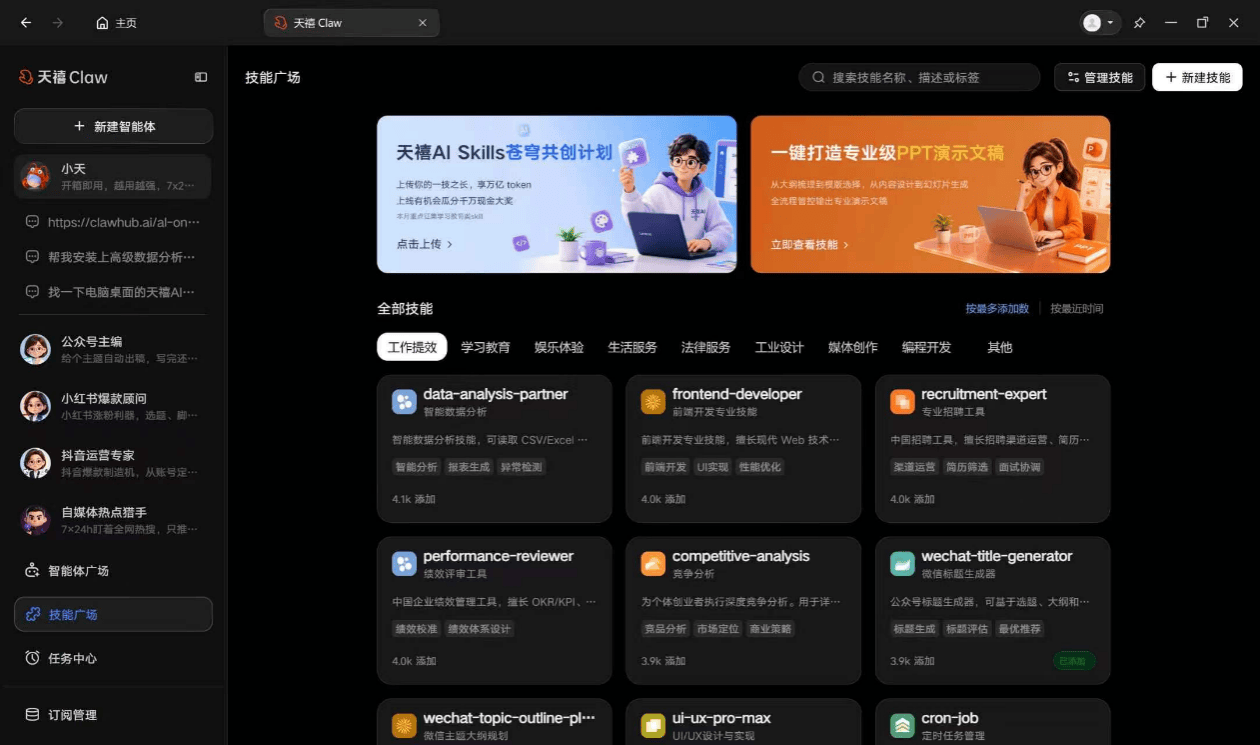Select 工业设计 category tab
The image size is (1260, 745).
(x=779, y=347)
